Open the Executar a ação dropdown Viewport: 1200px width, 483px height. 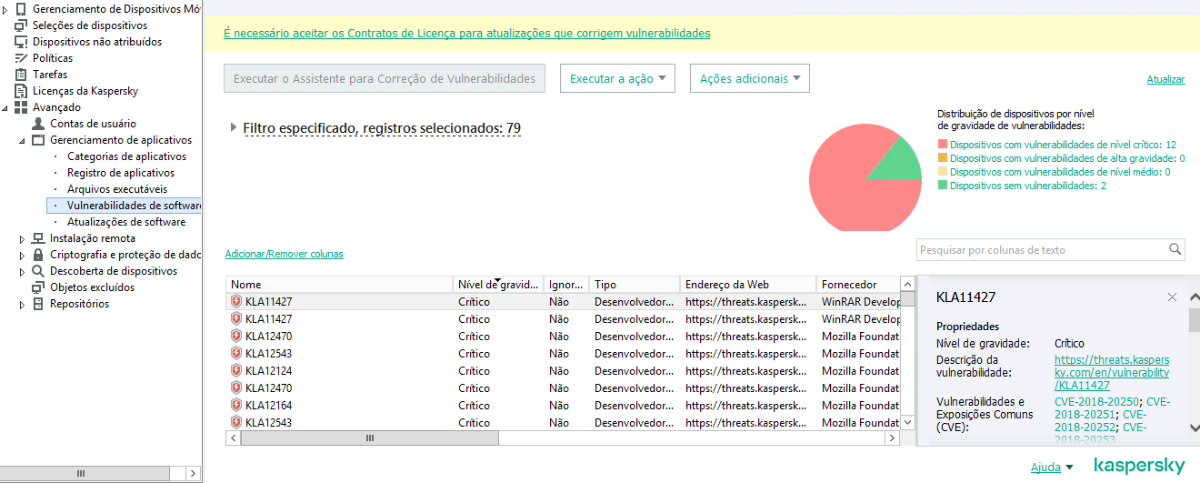[x=617, y=78]
